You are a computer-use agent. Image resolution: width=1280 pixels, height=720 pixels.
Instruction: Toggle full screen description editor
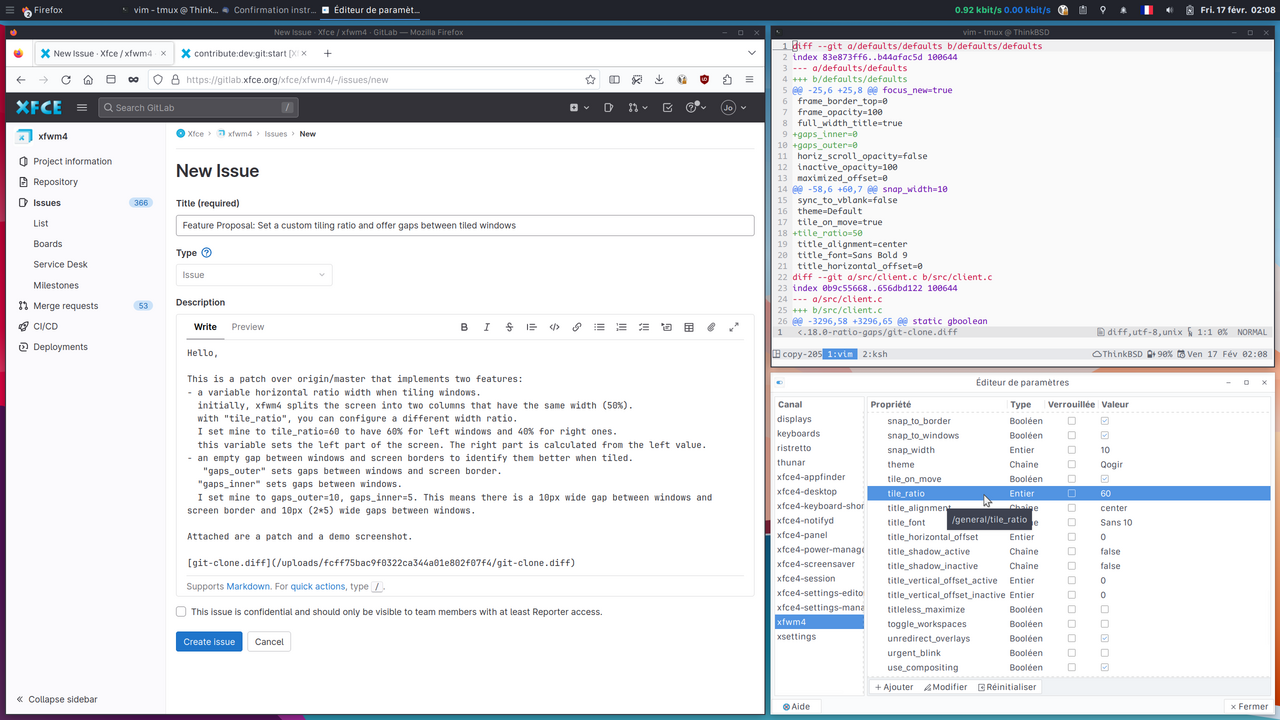734,327
